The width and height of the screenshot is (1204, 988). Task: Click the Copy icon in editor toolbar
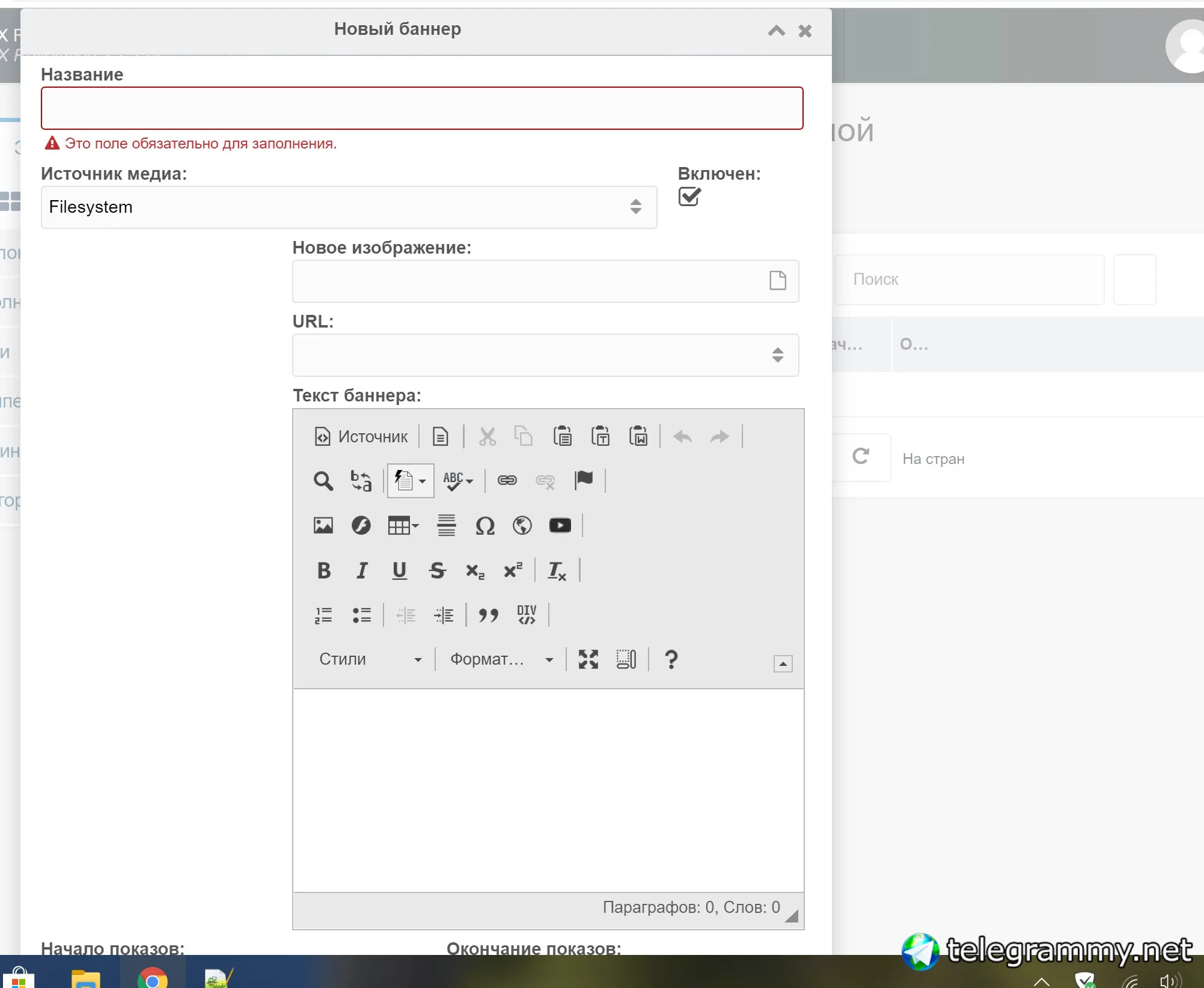[x=524, y=436]
